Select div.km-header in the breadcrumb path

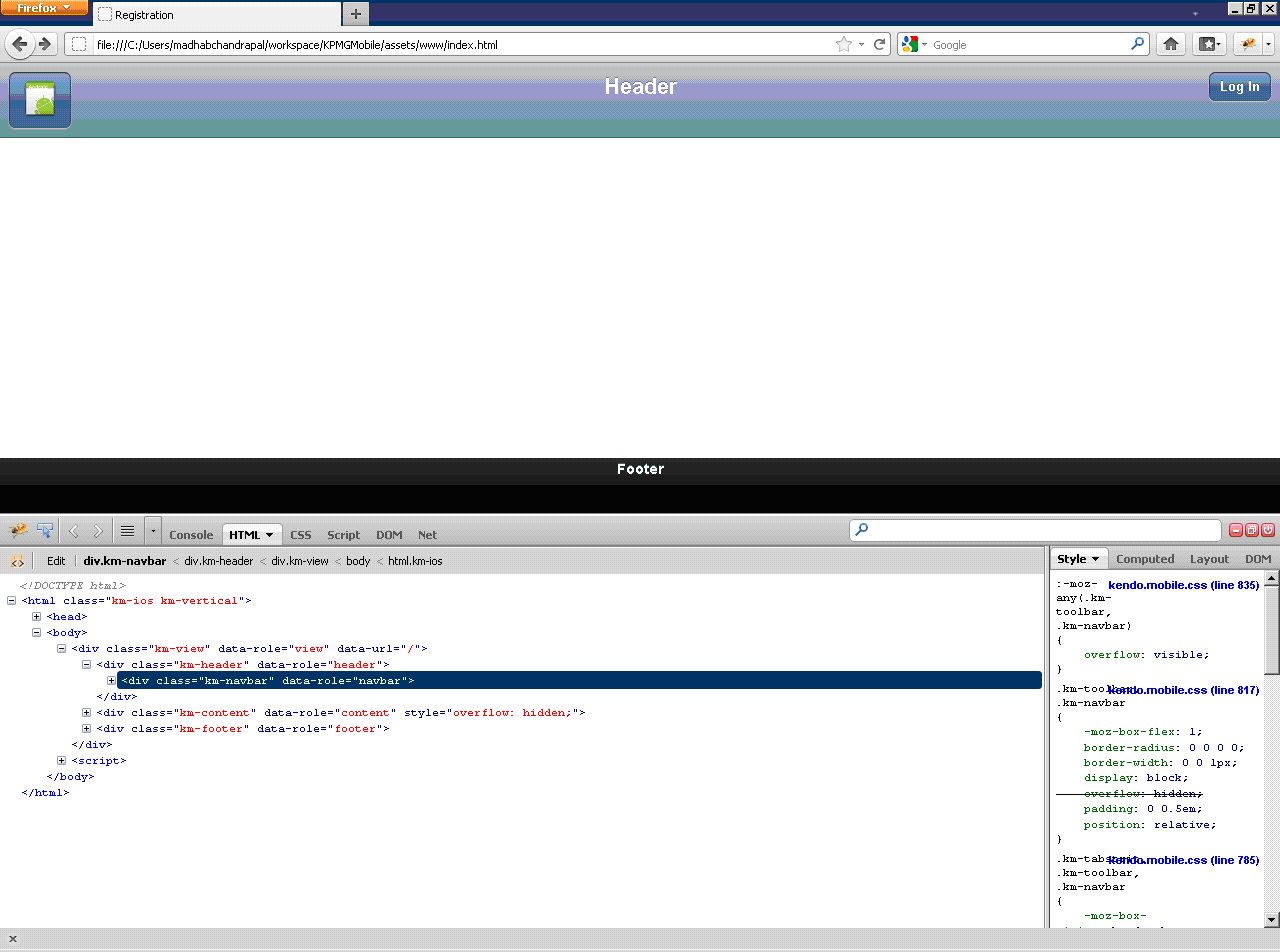click(x=219, y=561)
